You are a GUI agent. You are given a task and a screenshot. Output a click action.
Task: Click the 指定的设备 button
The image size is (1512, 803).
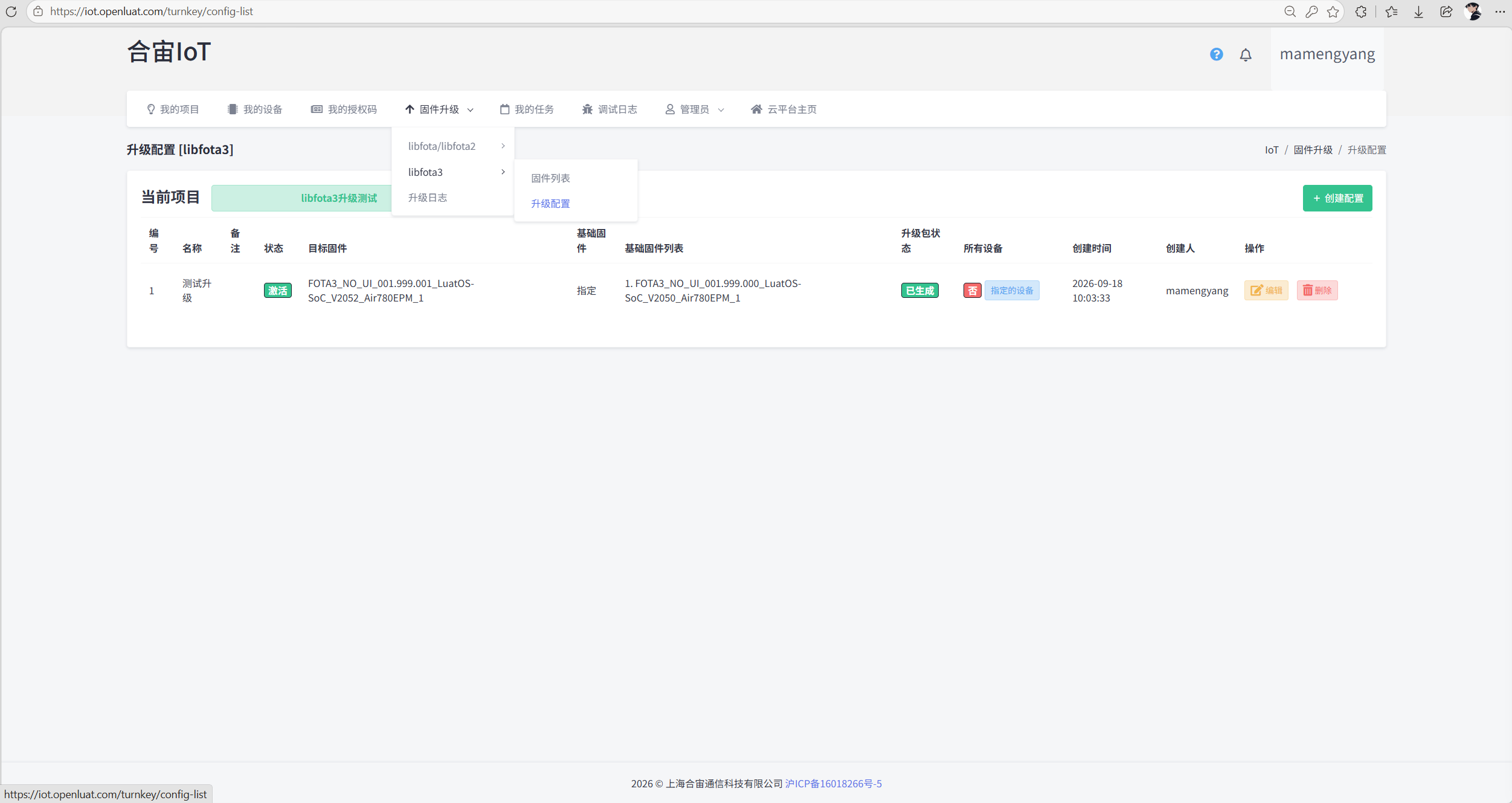pyautogui.click(x=1012, y=291)
